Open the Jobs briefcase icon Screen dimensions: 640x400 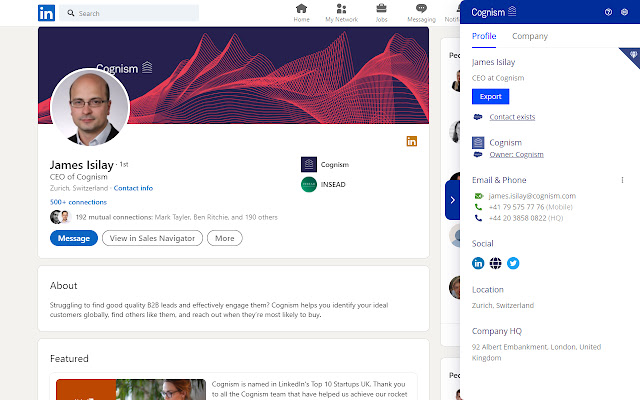click(x=381, y=10)
